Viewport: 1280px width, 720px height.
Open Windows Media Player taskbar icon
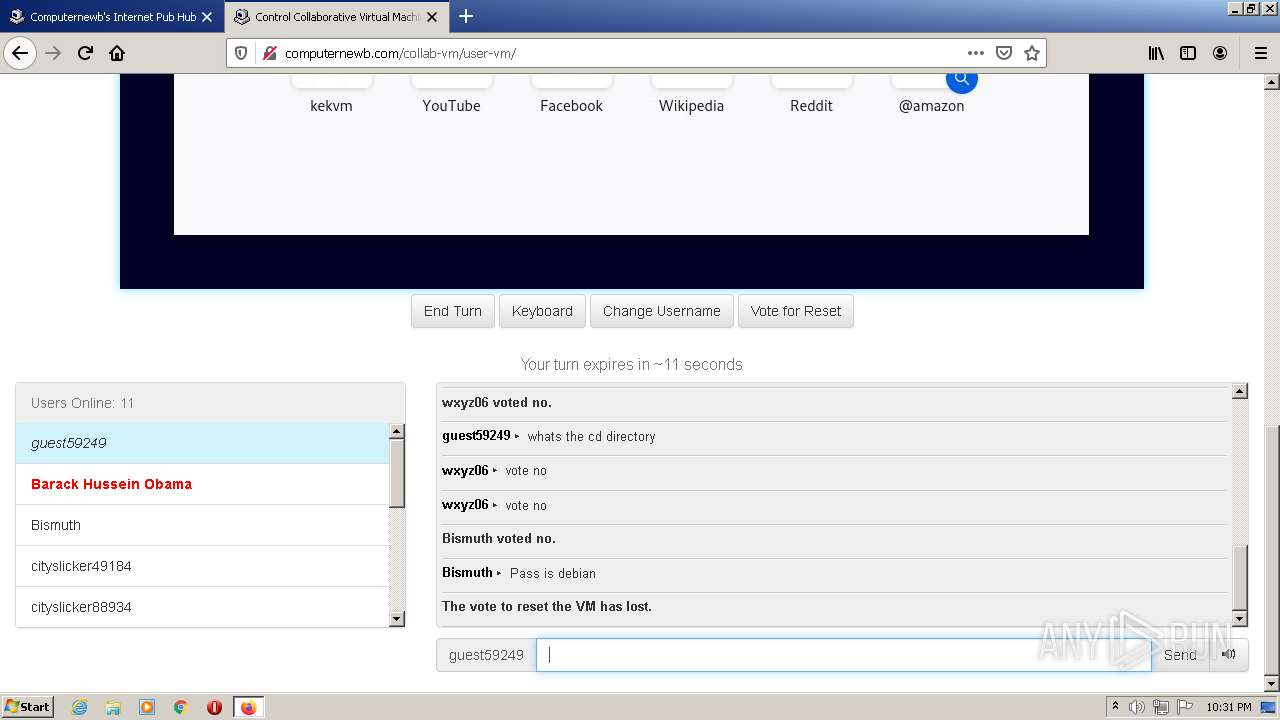tap(147, 707)
